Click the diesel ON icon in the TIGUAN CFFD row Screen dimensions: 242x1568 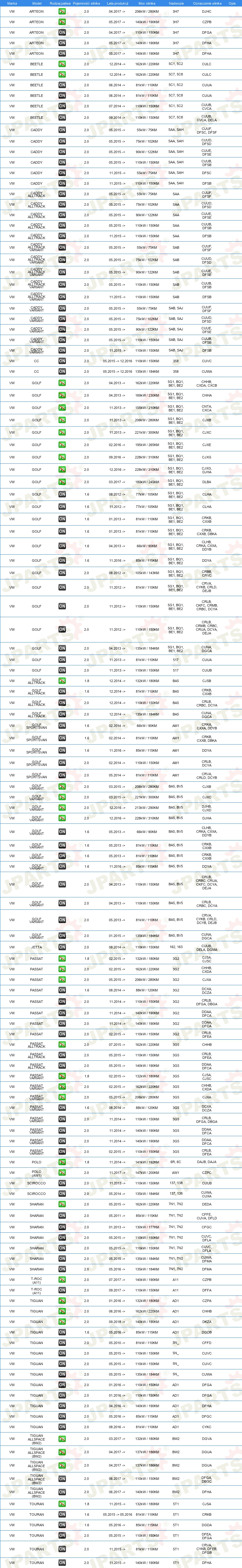pyautogui.click(x=62, y=1343)
